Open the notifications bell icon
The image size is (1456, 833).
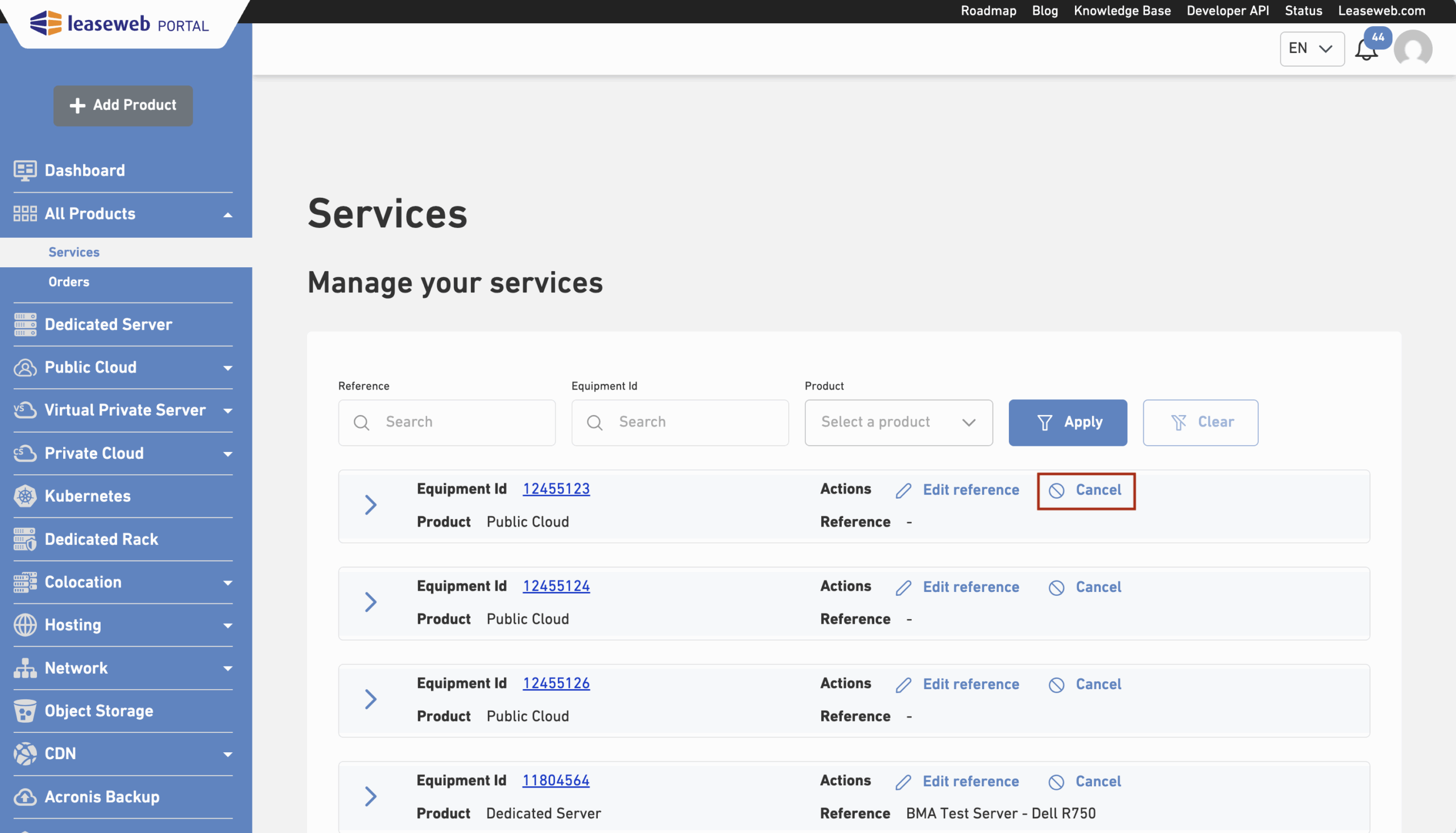pyautogui.click(x=1366, y=50)
